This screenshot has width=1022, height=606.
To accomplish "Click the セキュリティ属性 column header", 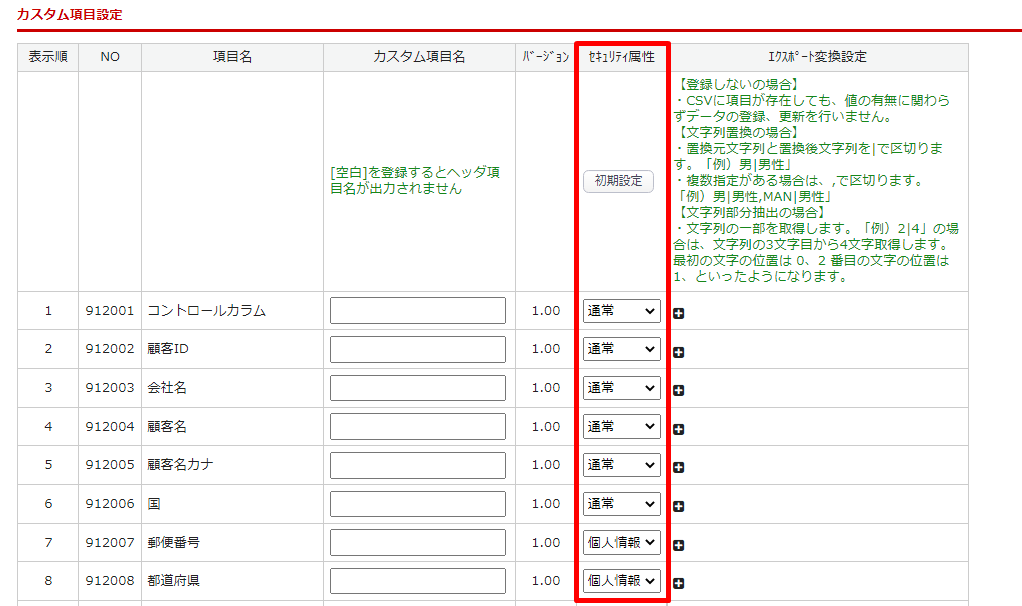I will click(621, 57).
